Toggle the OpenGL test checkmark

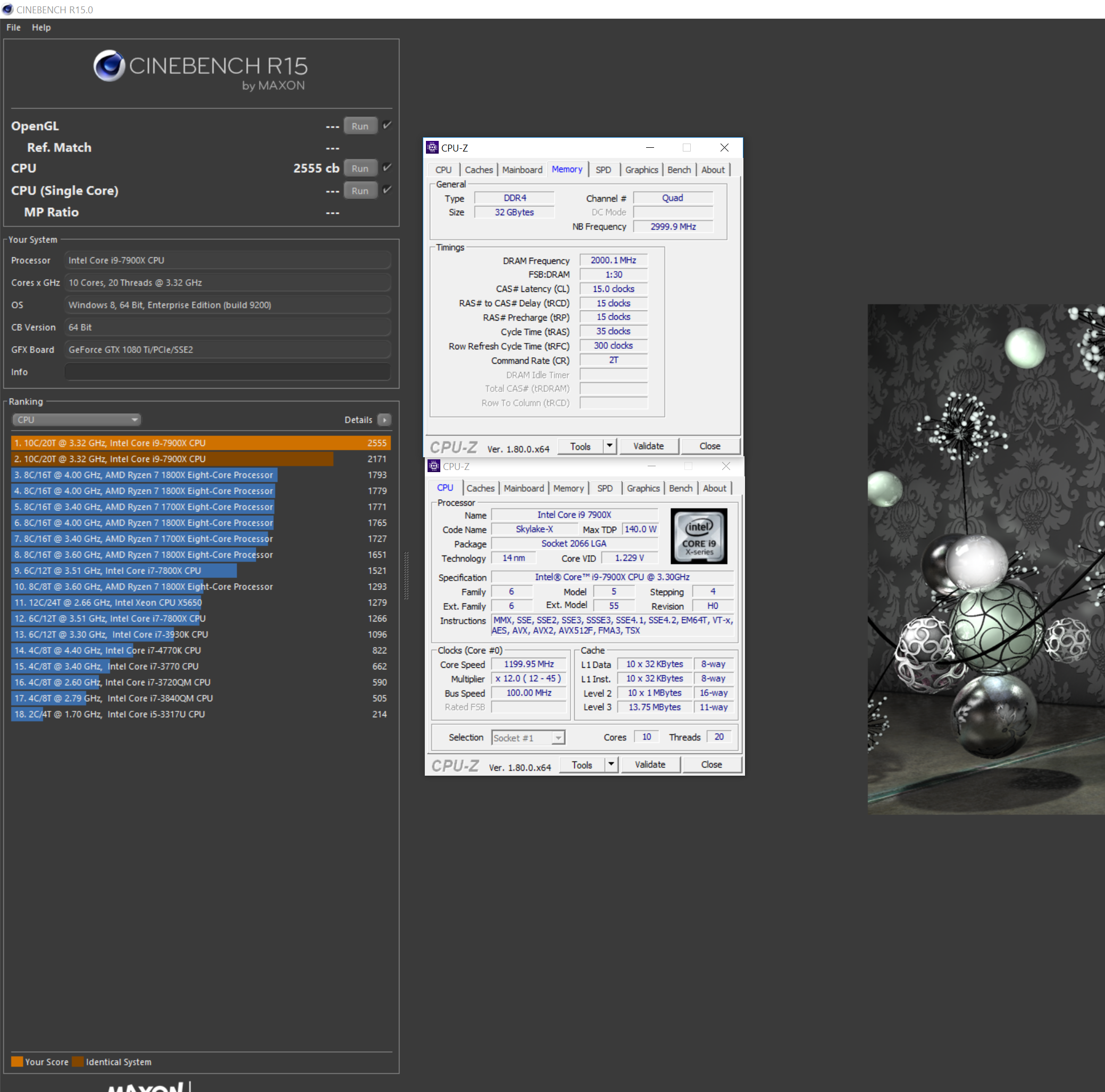(x=387, y=125)
